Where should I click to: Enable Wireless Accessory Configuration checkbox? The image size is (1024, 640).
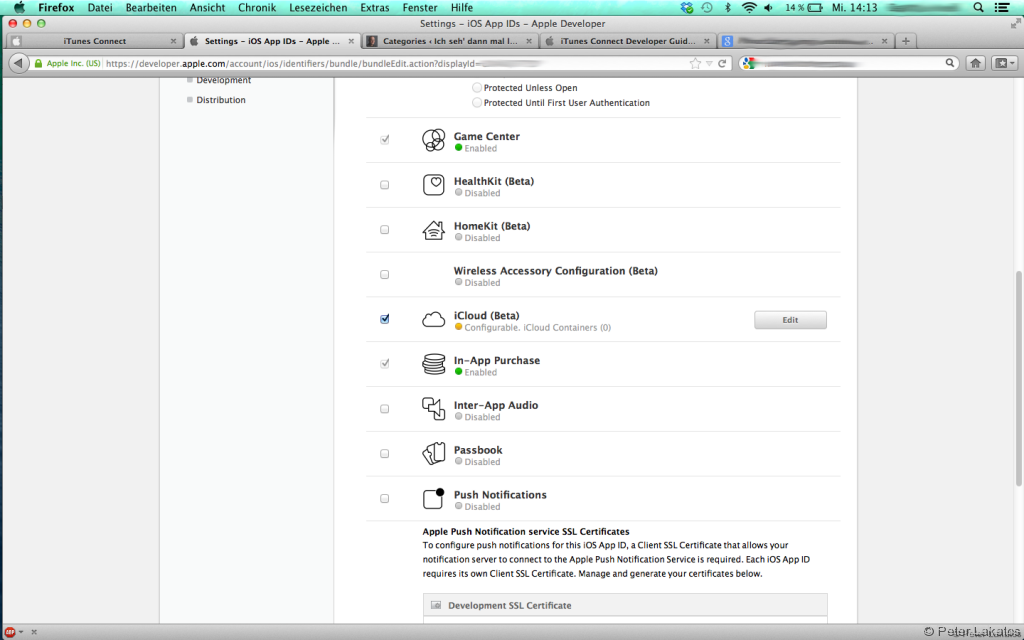385,274
